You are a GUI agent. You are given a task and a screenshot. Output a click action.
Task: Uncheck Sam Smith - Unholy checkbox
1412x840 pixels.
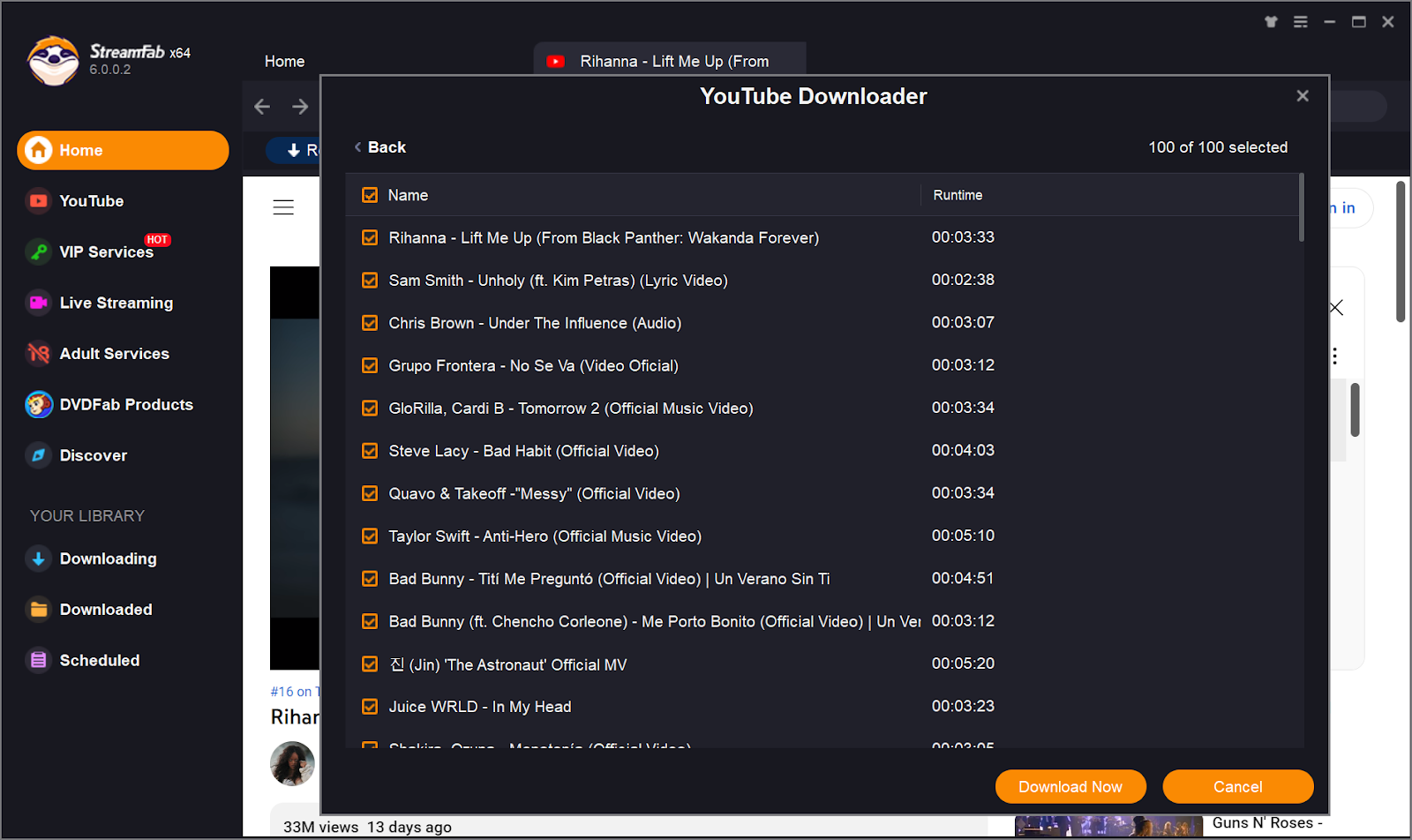tap(370, 281)
